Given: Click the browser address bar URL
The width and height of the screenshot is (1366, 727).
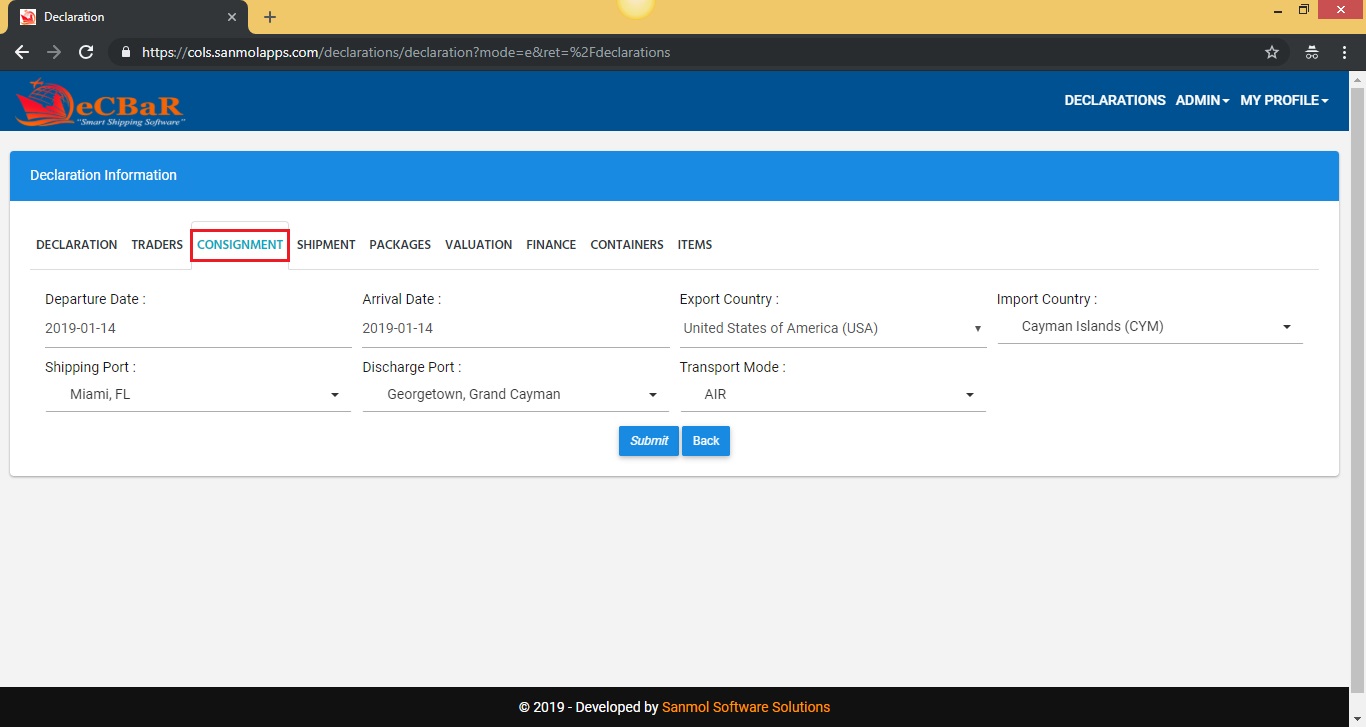Looking at the screenshot, I should [406, 52].
